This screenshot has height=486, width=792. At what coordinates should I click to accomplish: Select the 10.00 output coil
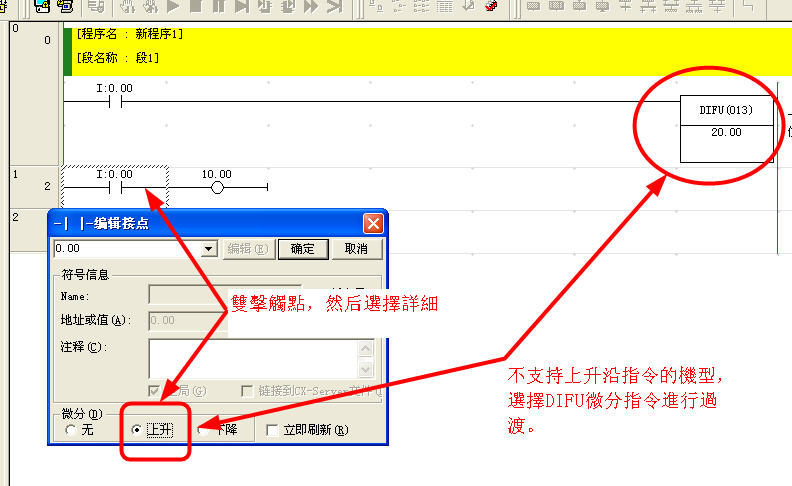pyautogui.click(x=217, y=187)
